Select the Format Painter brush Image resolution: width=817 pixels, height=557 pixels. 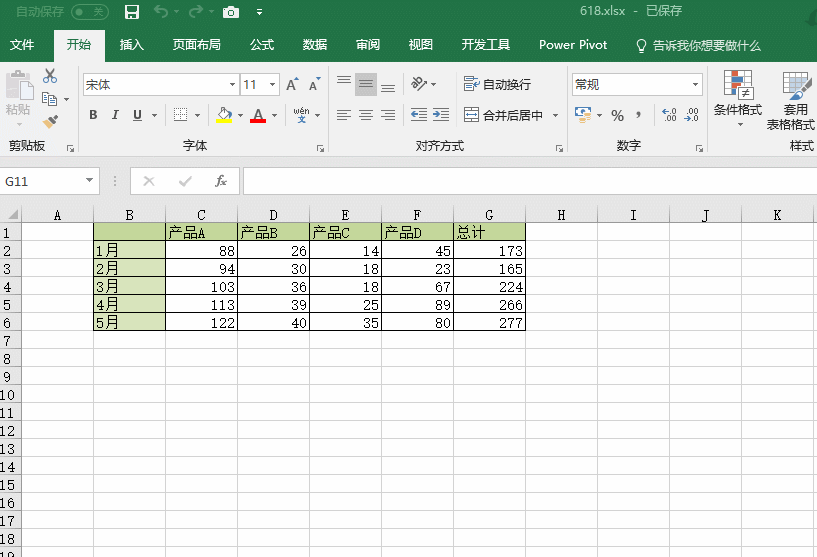(x=50, y=121)
